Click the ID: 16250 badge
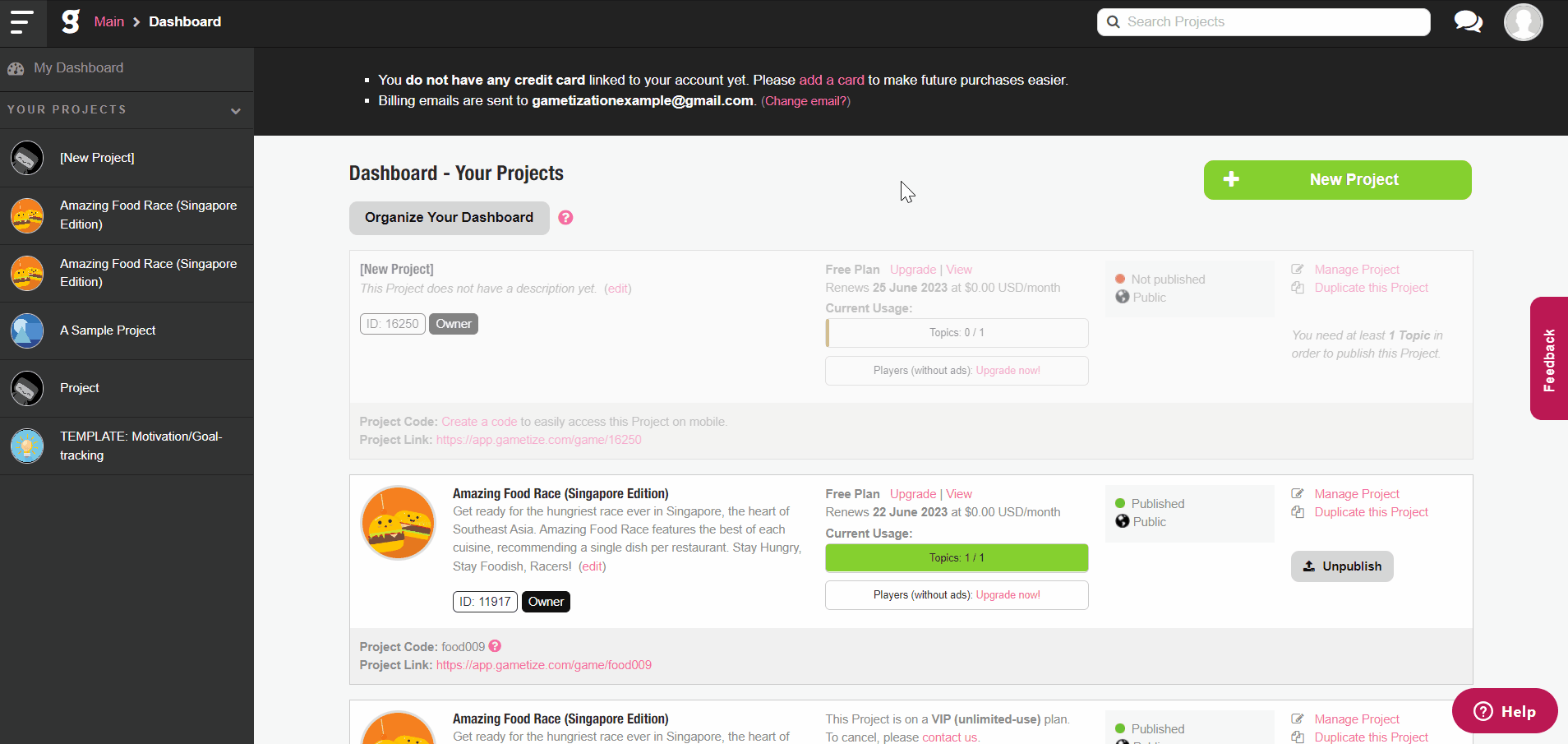Image resolution: width=1568 pixels, height=744 pixels. [393, 324]
